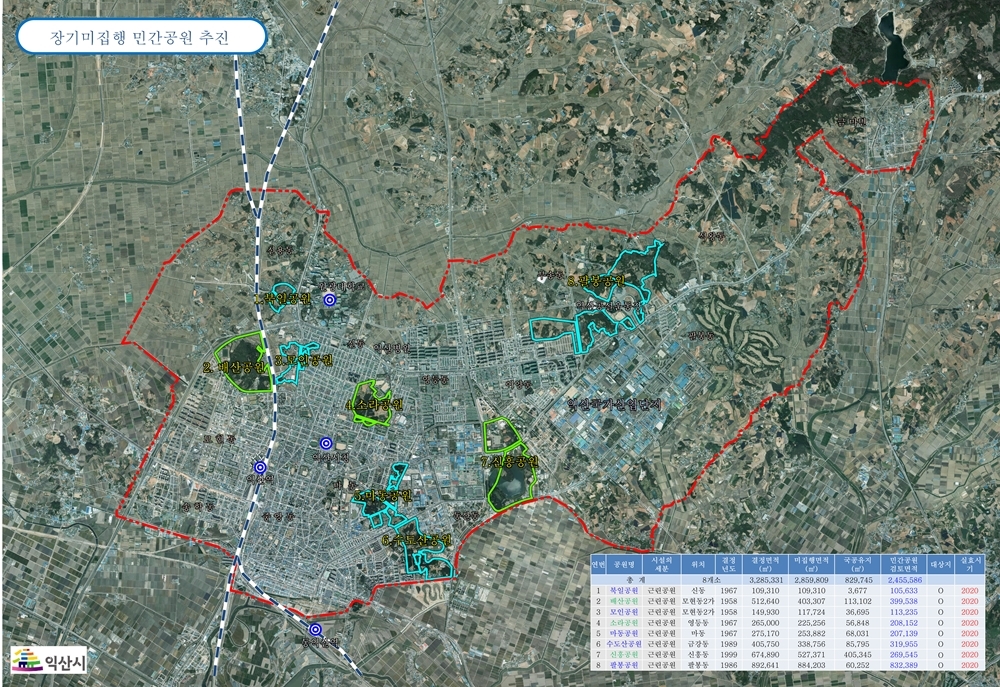
Task: Select the 위치 column header
Action: point(698,564)
